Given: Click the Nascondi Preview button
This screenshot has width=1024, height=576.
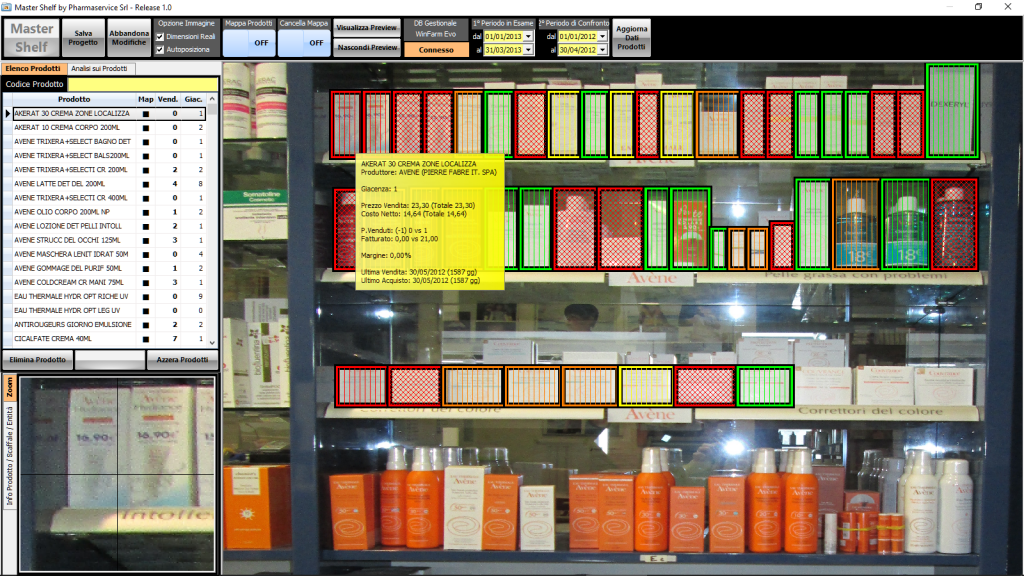Looking at the screenshot, I should click(x=366, y=48).
